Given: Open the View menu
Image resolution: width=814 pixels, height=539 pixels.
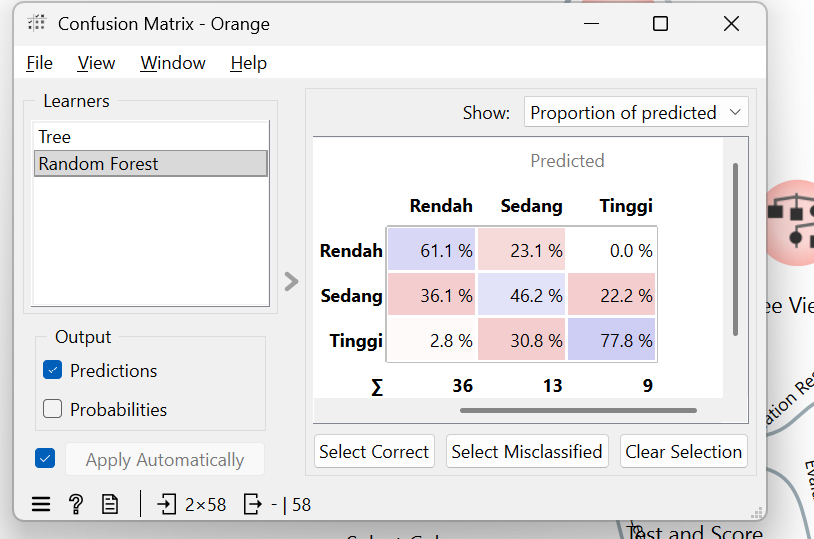Looking at the screenshot, I should click(x=96, y=63).
